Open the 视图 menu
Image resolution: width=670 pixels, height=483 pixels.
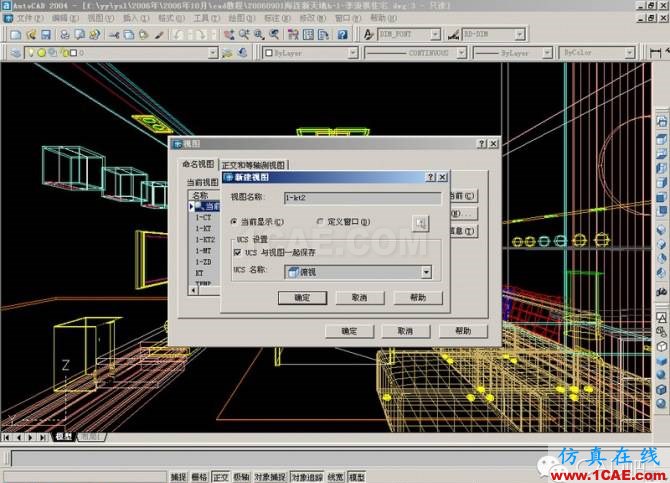coord(101,18)
